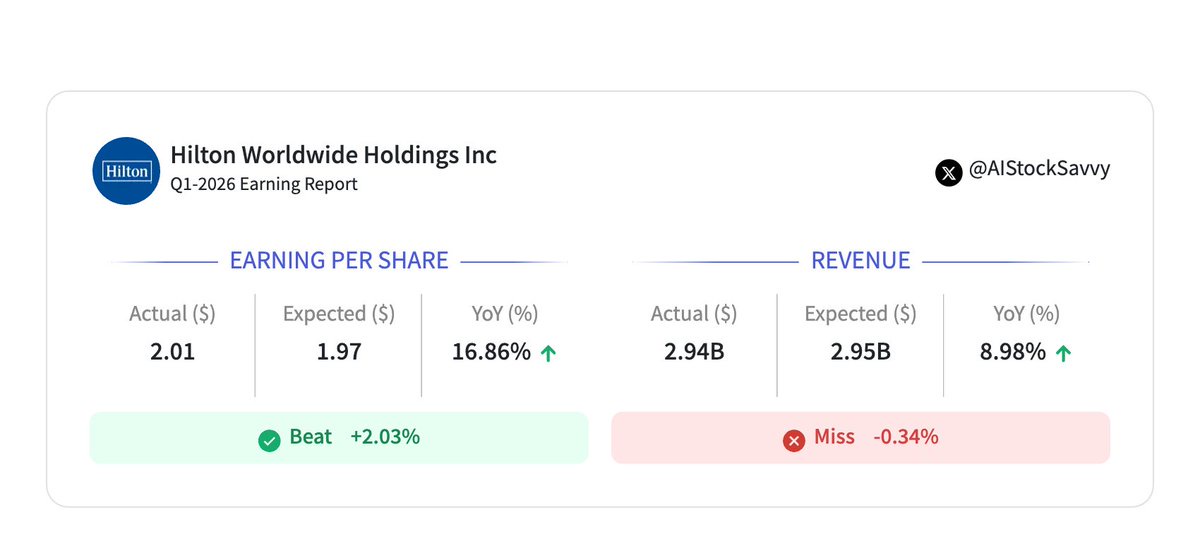Click the Hilton logo icon

coord(126,171)
